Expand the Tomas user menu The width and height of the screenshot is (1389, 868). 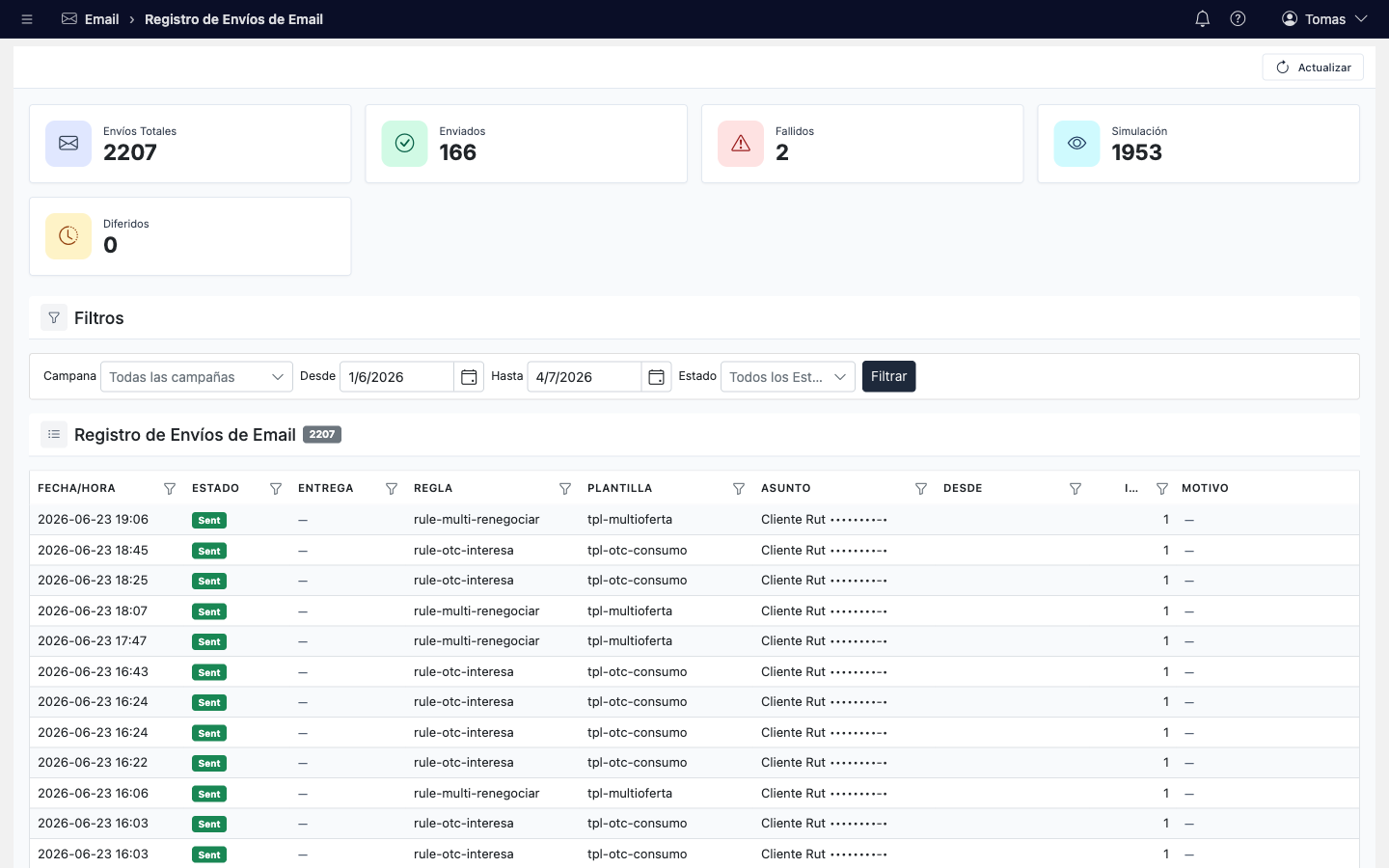[x=1325, y=19]
